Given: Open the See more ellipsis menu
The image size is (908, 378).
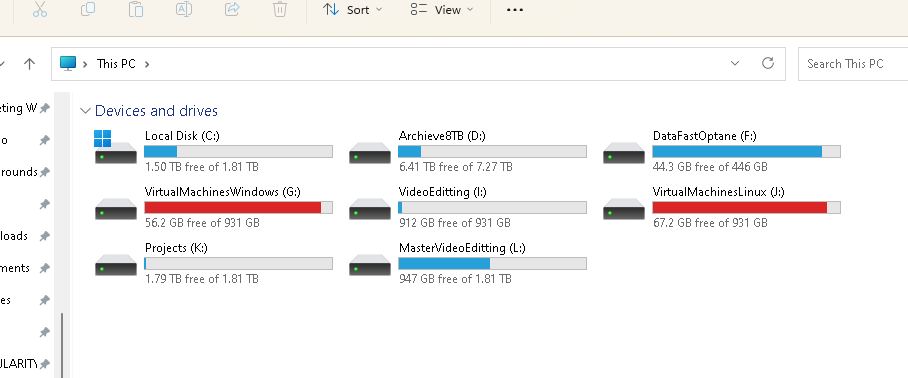Looking at the screenshot, I should point(515,10).
